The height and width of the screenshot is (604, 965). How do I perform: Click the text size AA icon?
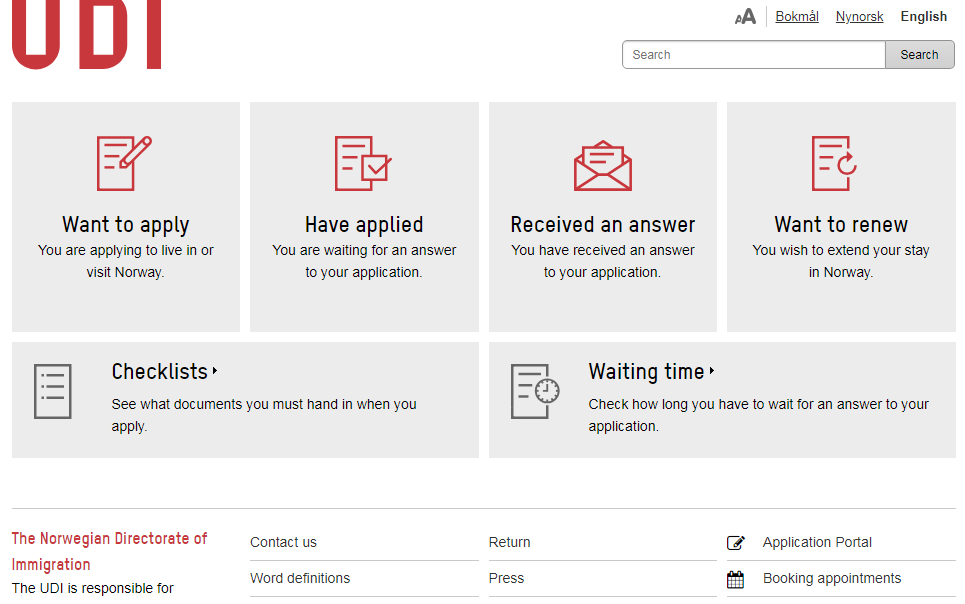point(745,17)
